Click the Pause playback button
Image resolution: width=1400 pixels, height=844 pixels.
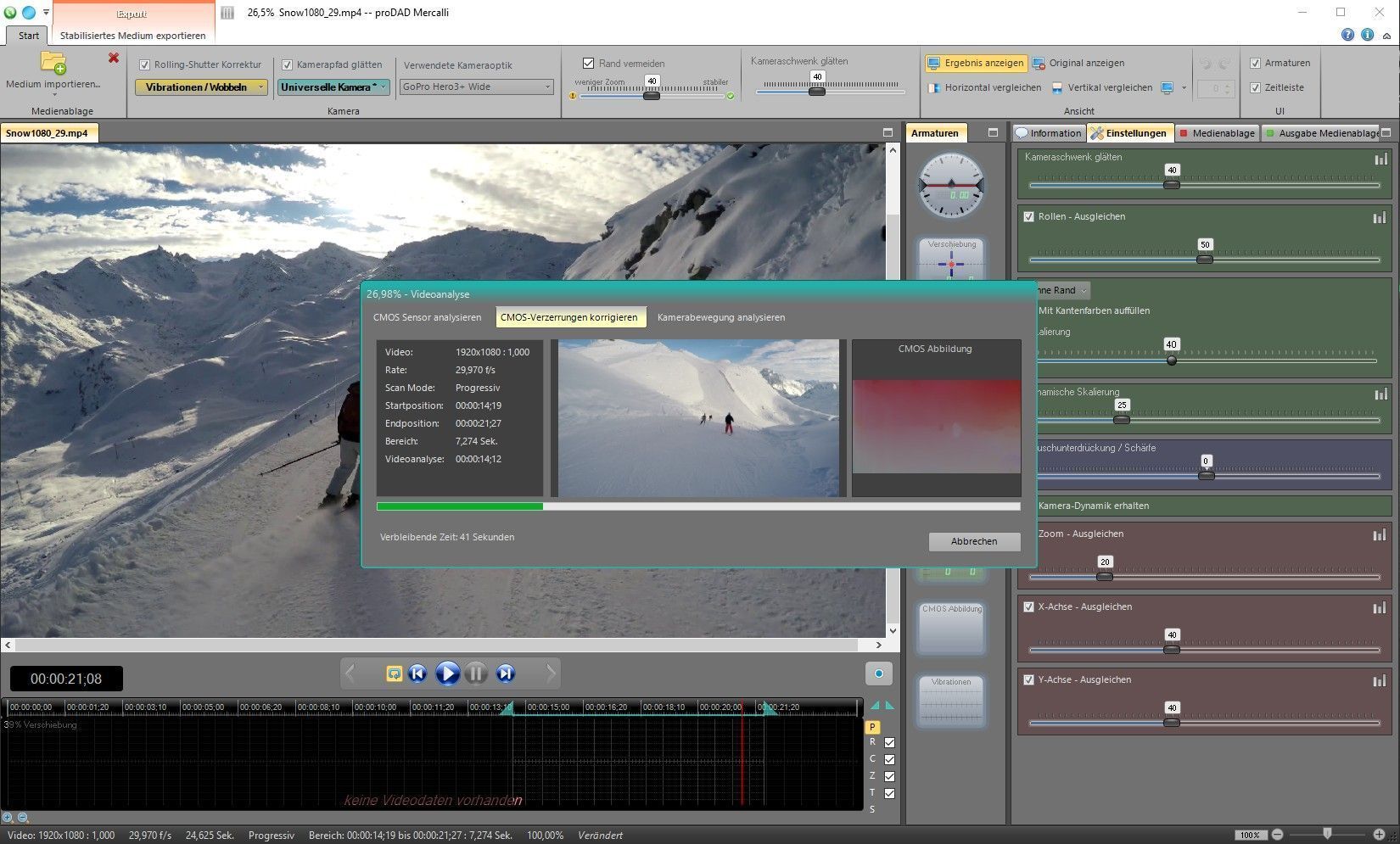point(476,674)
